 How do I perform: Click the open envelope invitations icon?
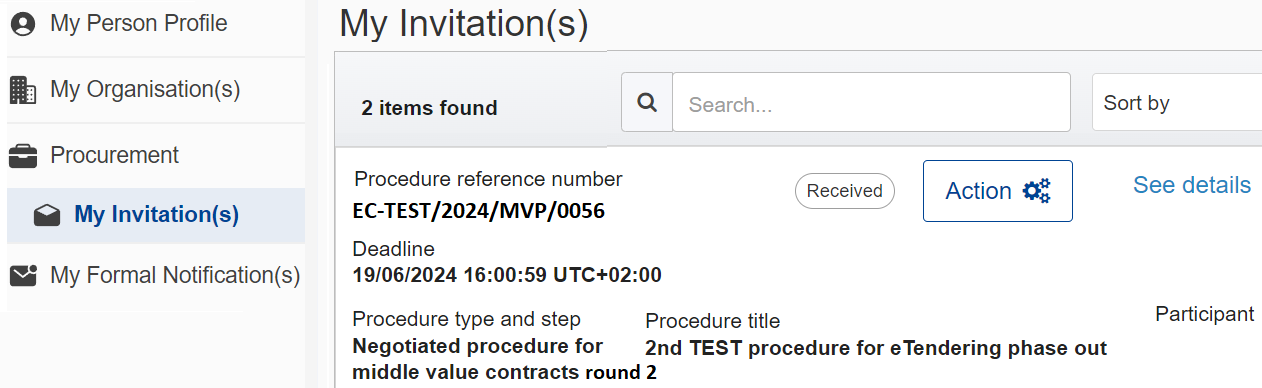(47, 215)
